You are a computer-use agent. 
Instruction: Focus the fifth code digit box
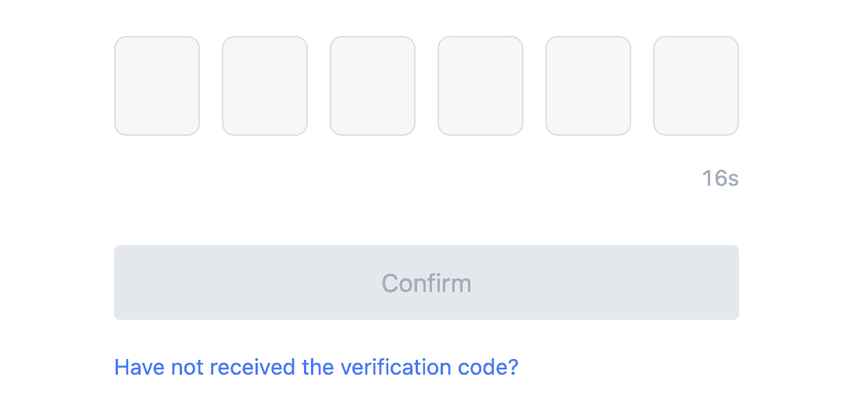click(x=588, y=86)
